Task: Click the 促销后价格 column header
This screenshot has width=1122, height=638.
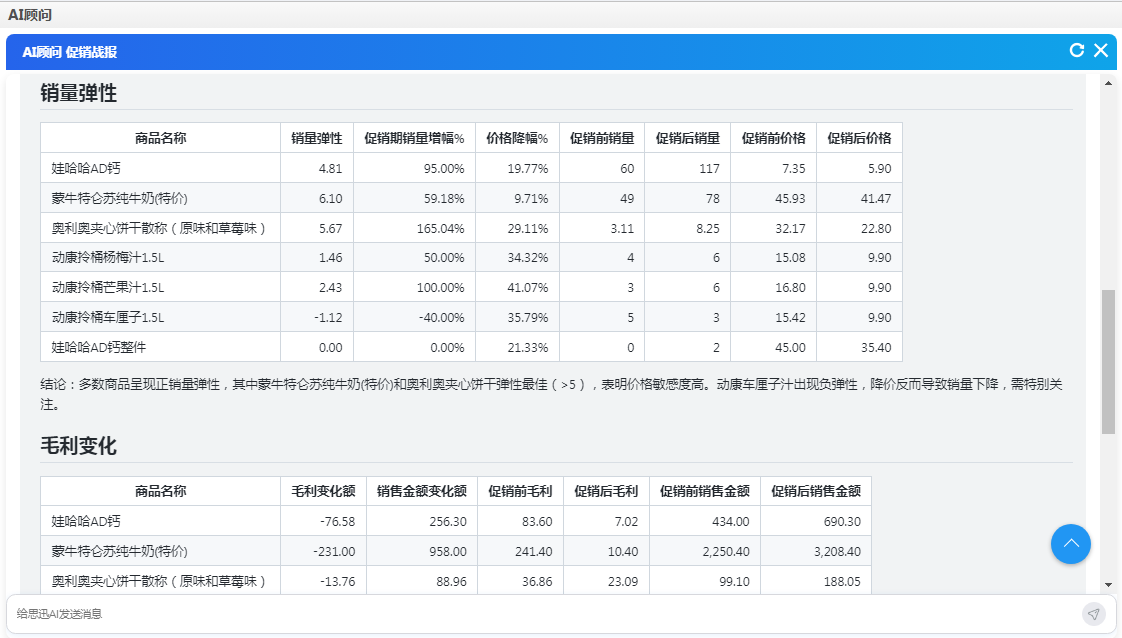Action: (x=859, y=138)
